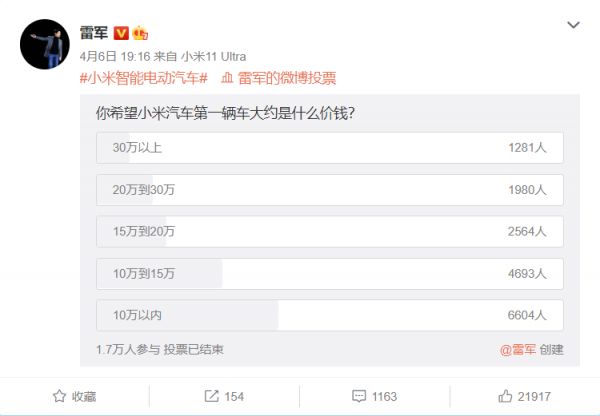This screenshot has width=600, height=416.
Task: Click the 小米11 Ultra source link
Action: coord(214,57)
